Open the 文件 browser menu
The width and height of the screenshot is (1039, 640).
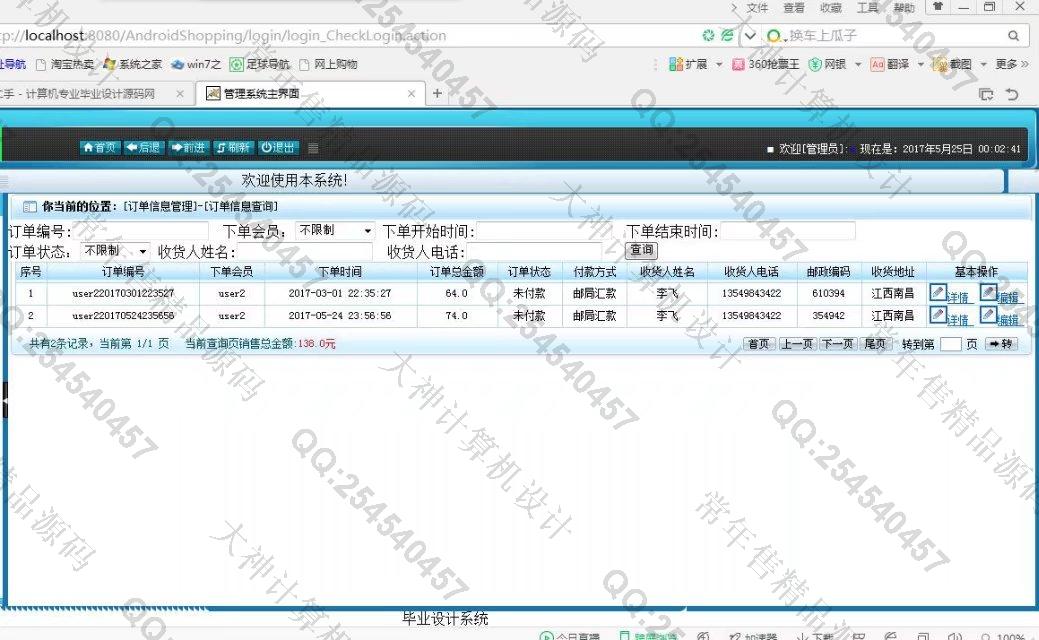[757, 8]
